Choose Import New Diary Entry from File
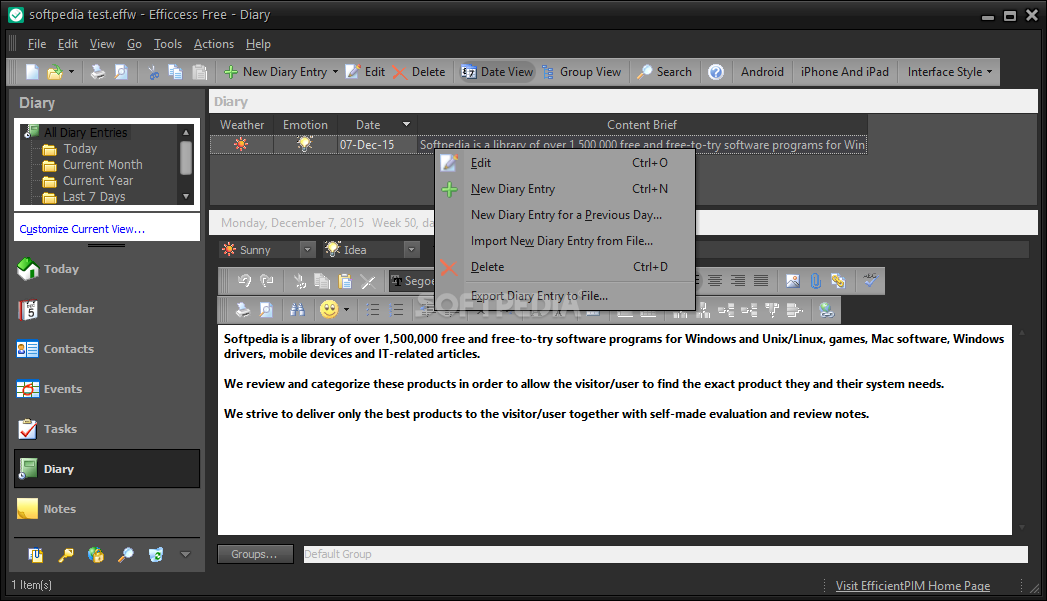 565,241
